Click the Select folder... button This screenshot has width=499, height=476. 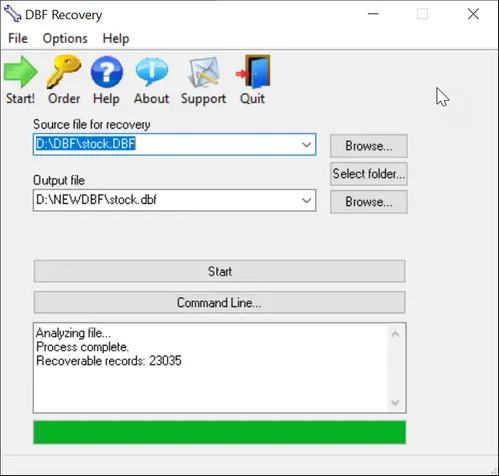[x=369, y=174]
